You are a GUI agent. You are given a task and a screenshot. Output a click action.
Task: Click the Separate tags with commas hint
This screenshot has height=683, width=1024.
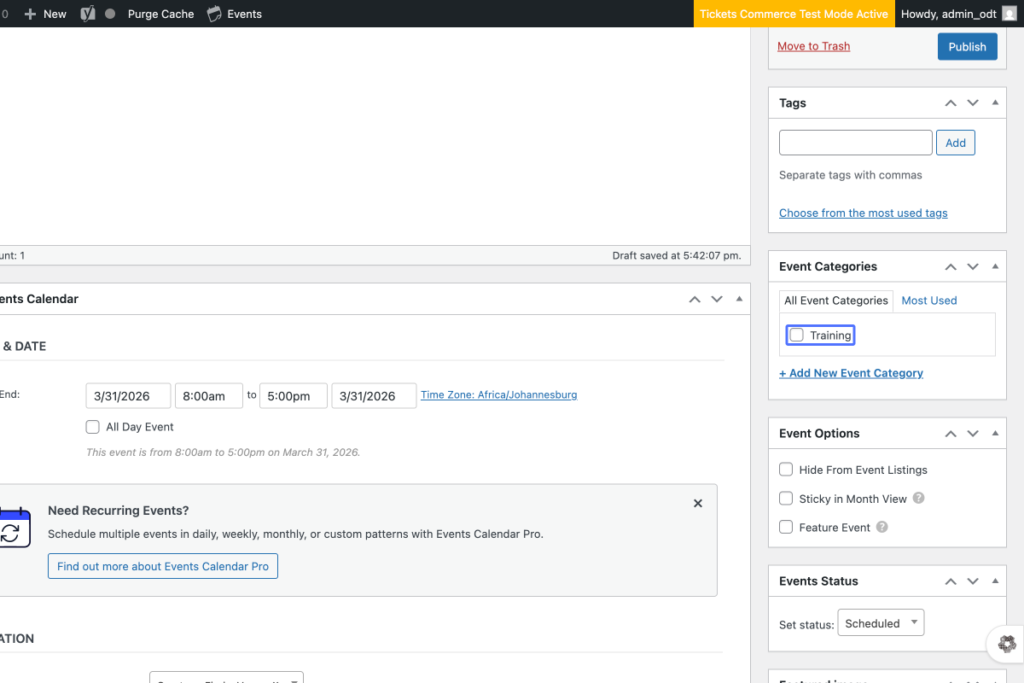(x=850, y=175)
